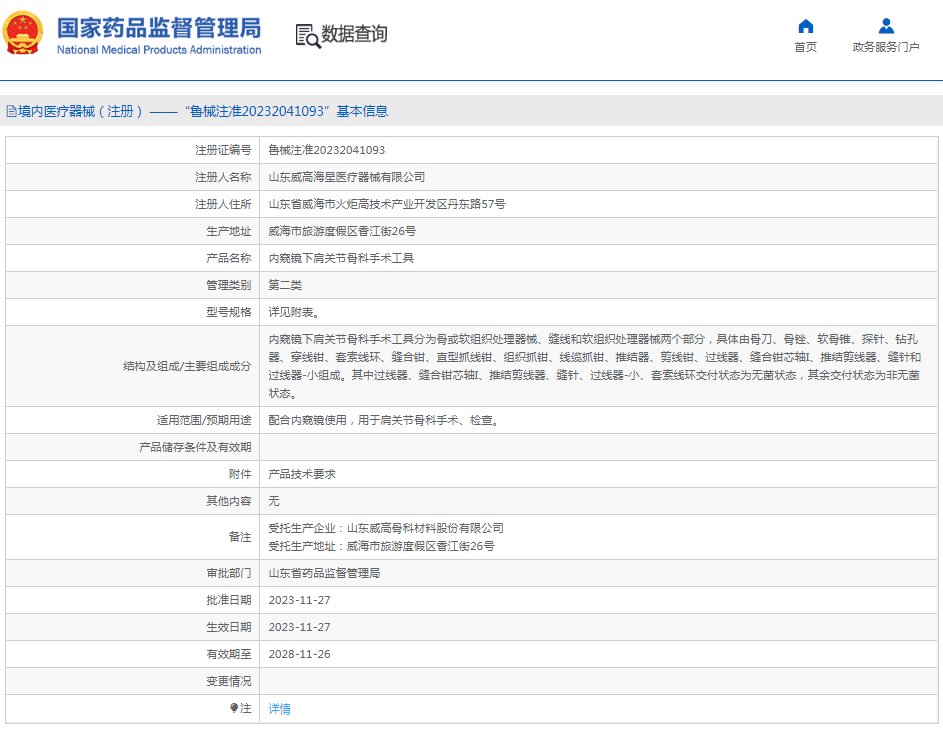The height and width of the screenshot is (729, 943).
Task: Click the 首页 text link
Action: coord(805,47)
